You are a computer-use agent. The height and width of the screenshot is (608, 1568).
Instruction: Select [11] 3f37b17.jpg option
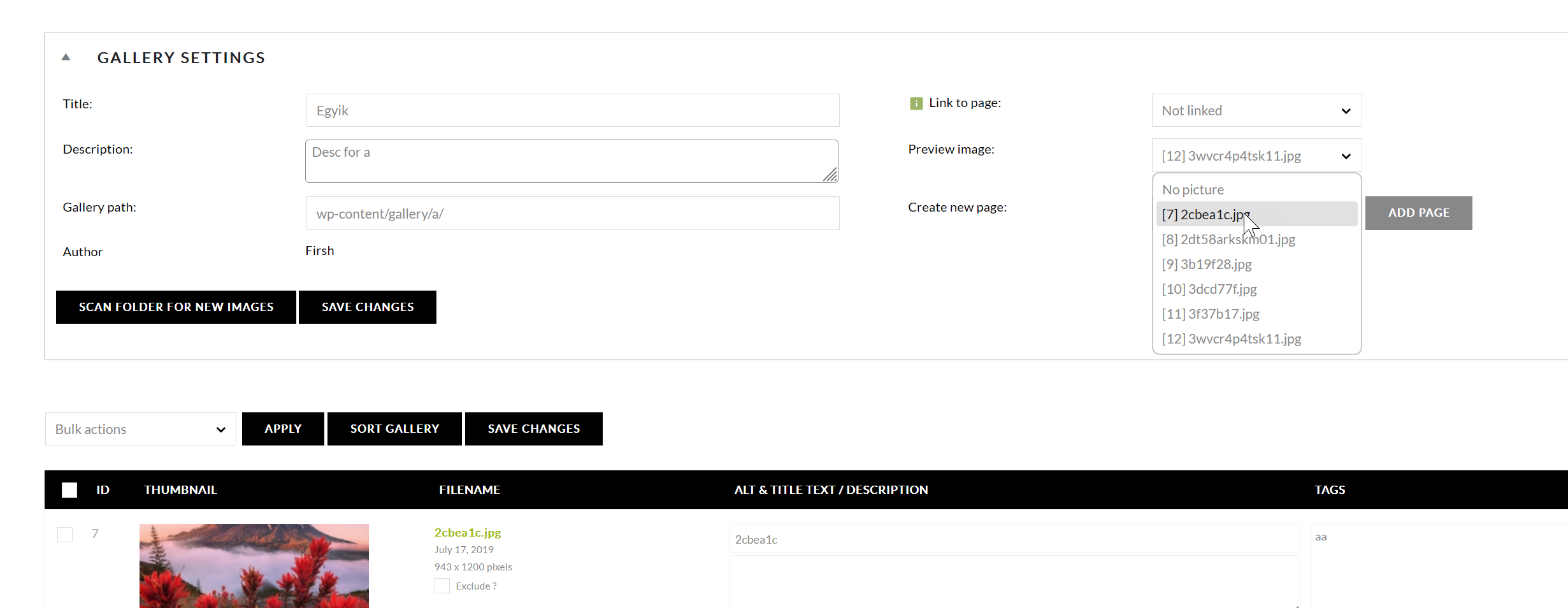1210,314
